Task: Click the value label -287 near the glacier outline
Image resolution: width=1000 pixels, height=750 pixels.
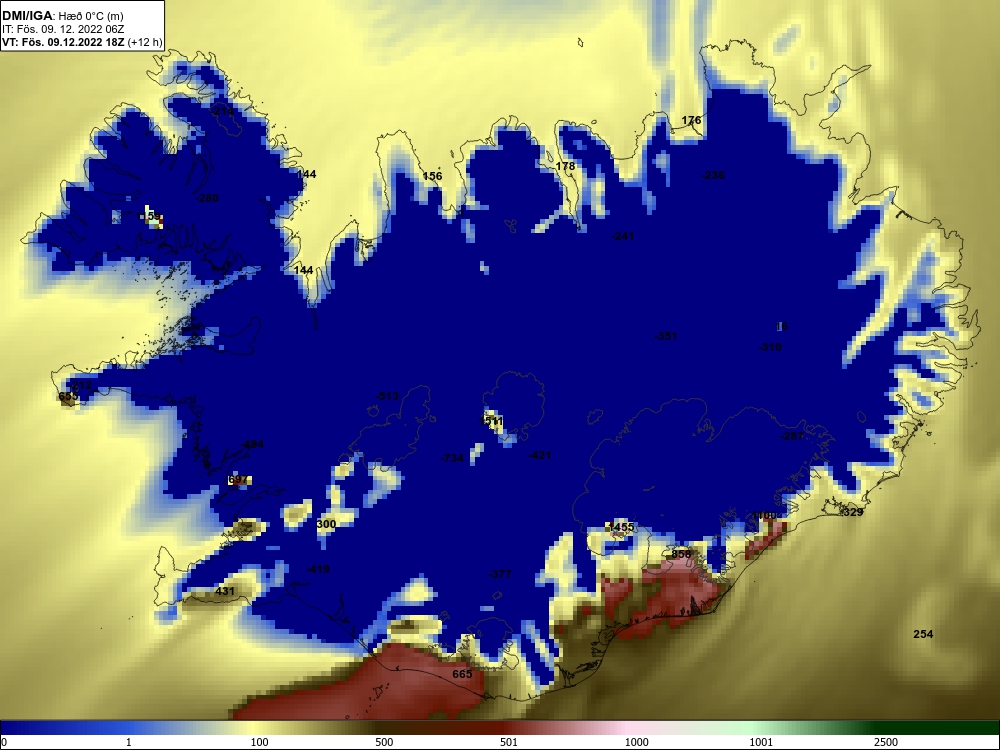Action: pos(793,436)
